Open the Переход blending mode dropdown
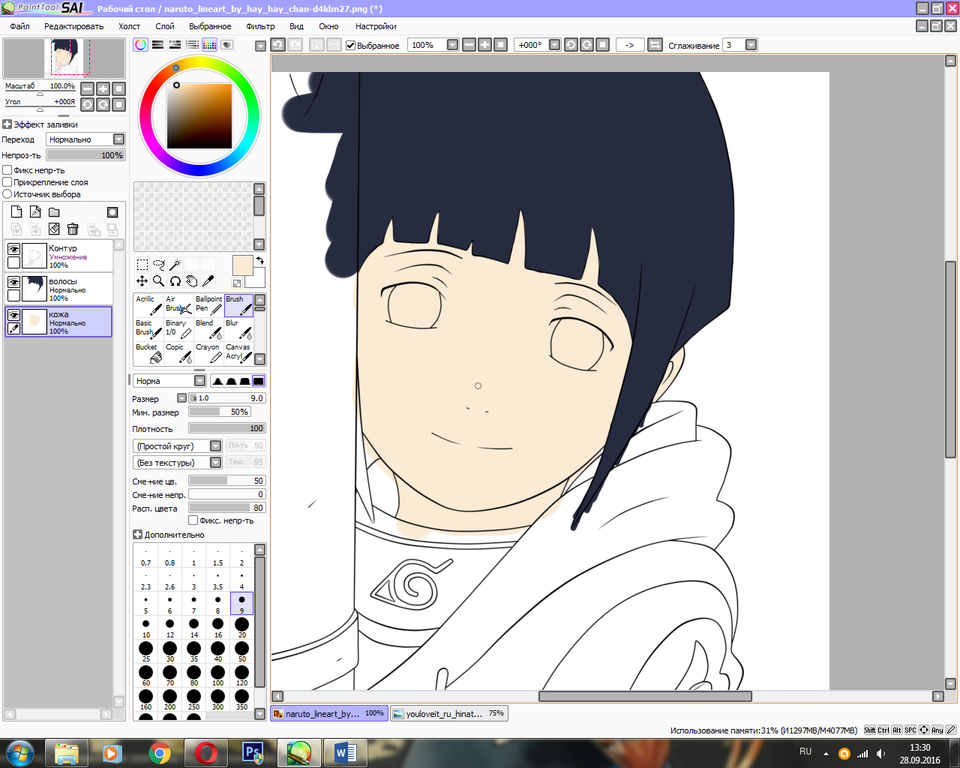960x768 pixels. tap(119, 139)
